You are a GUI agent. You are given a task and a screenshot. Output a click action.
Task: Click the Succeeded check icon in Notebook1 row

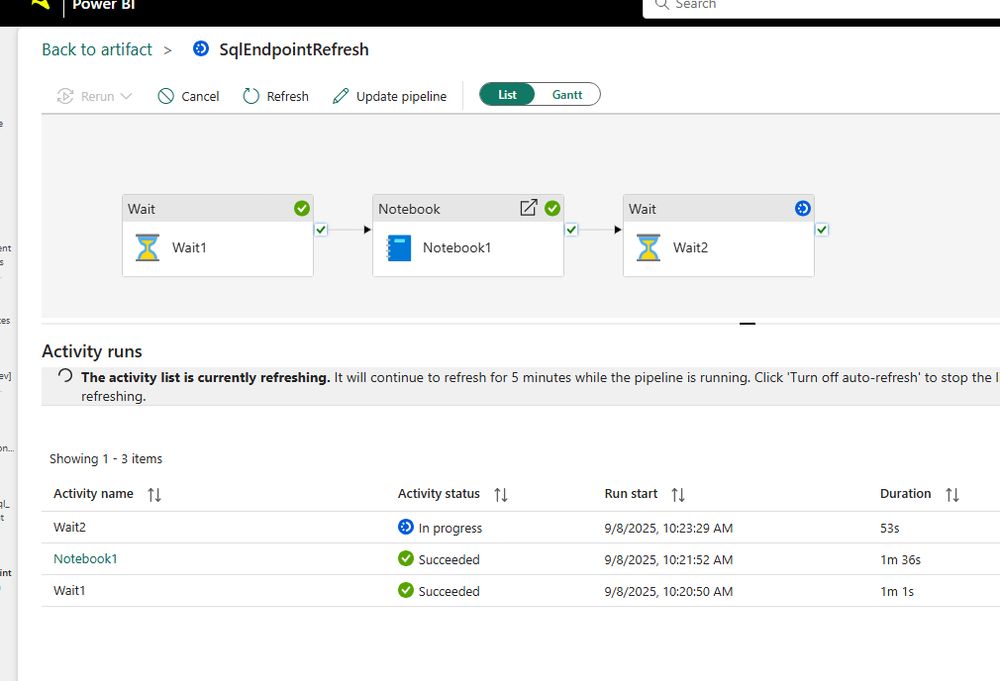click(x=406, y=559)
